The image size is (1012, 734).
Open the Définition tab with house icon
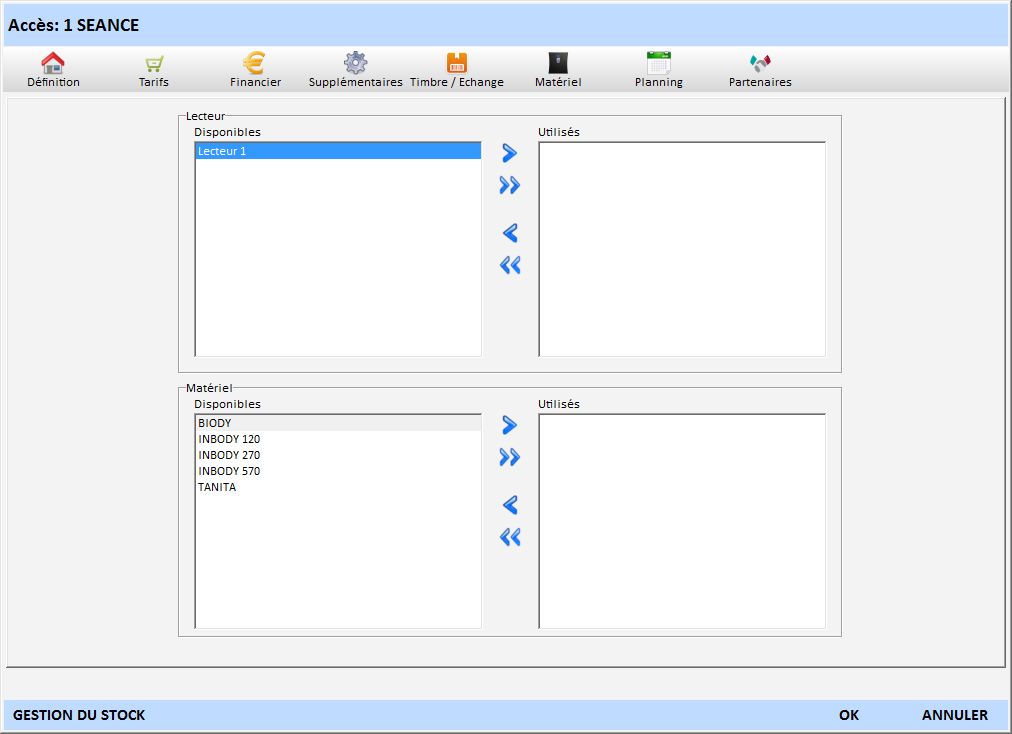(x=53, y=70)
